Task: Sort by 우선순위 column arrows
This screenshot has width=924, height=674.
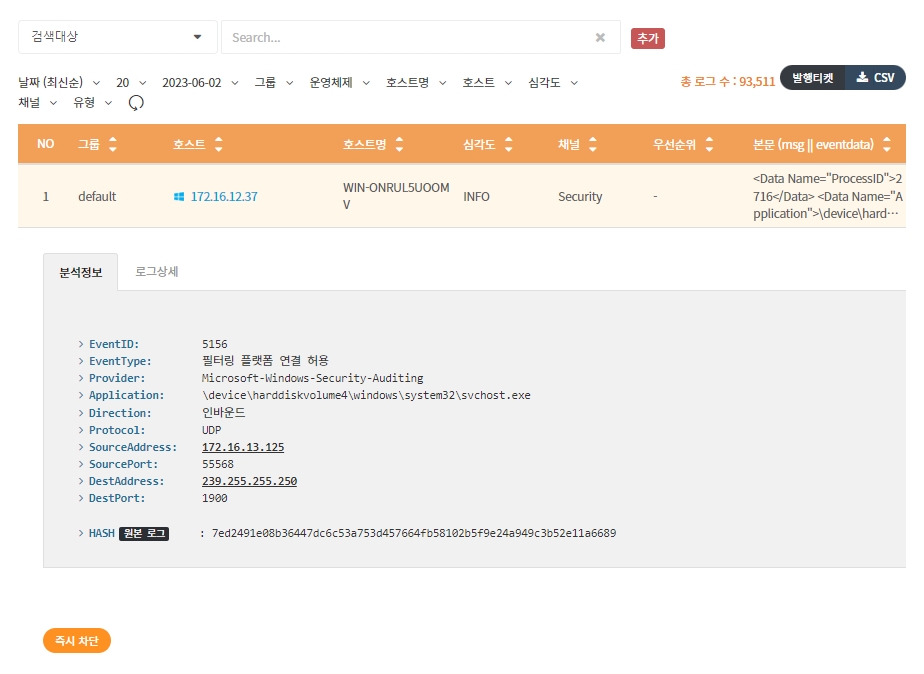Action: click(x=709, y=145)
